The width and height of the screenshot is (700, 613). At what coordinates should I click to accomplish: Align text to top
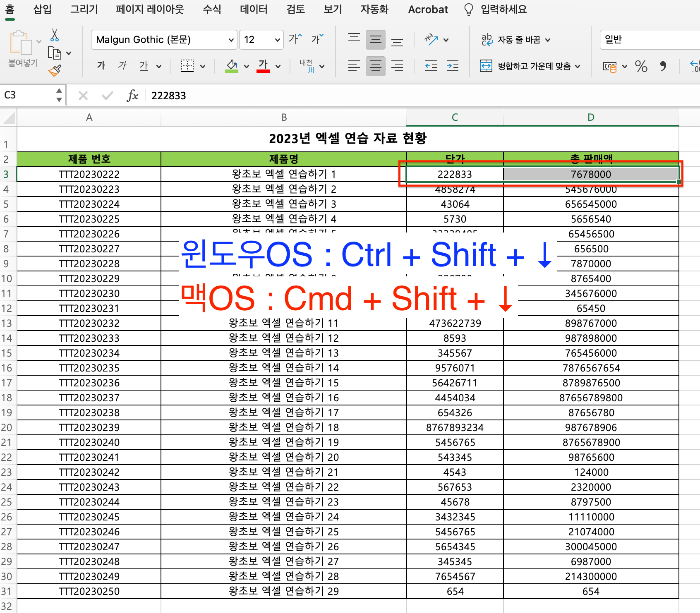pyautogui.click(x=354, y=38)
